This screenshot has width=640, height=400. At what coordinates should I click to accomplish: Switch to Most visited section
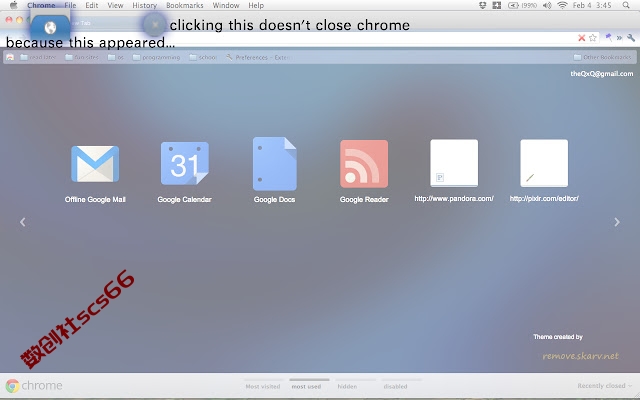pyautogui.click(x=263, y=386)
